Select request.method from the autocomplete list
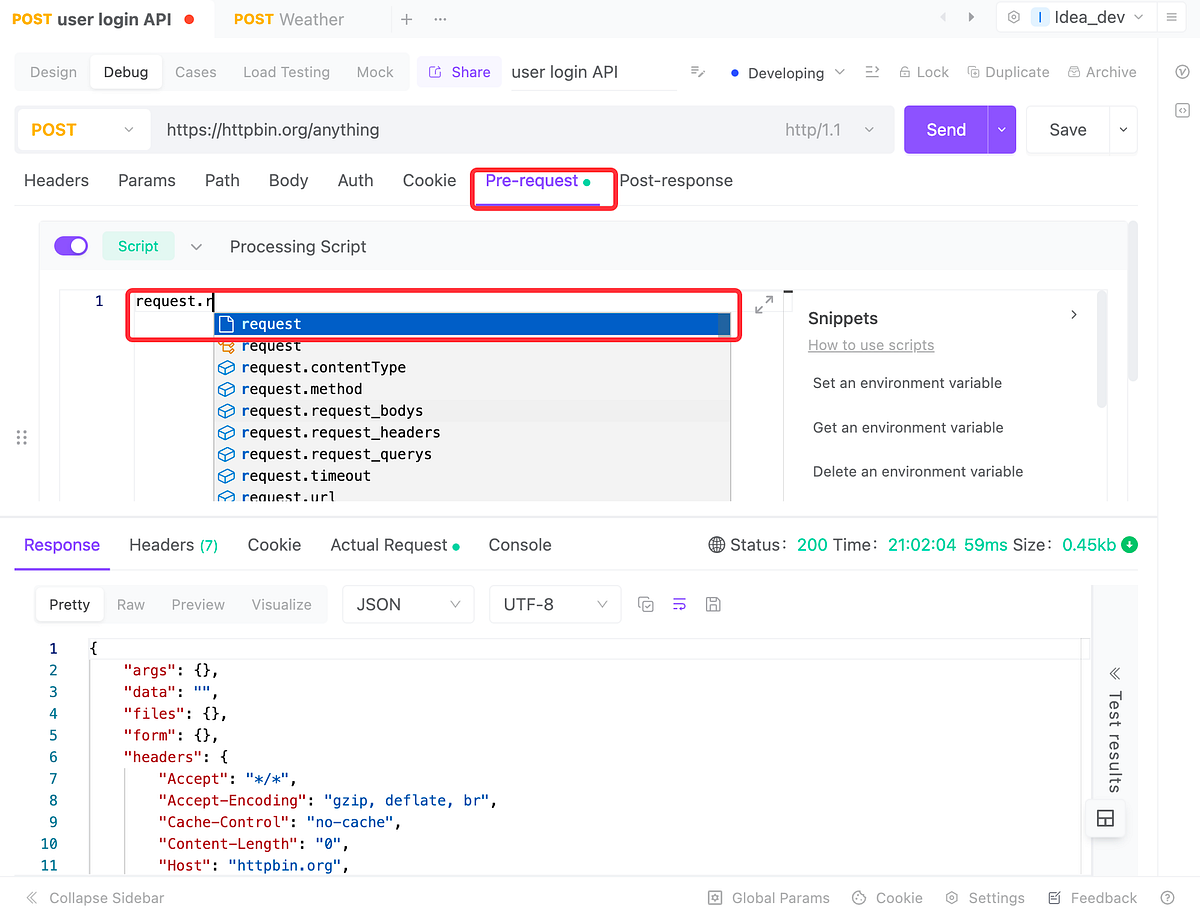Image resolution: width=1200 pixels, height=917 pixels. tap(300, 388)
